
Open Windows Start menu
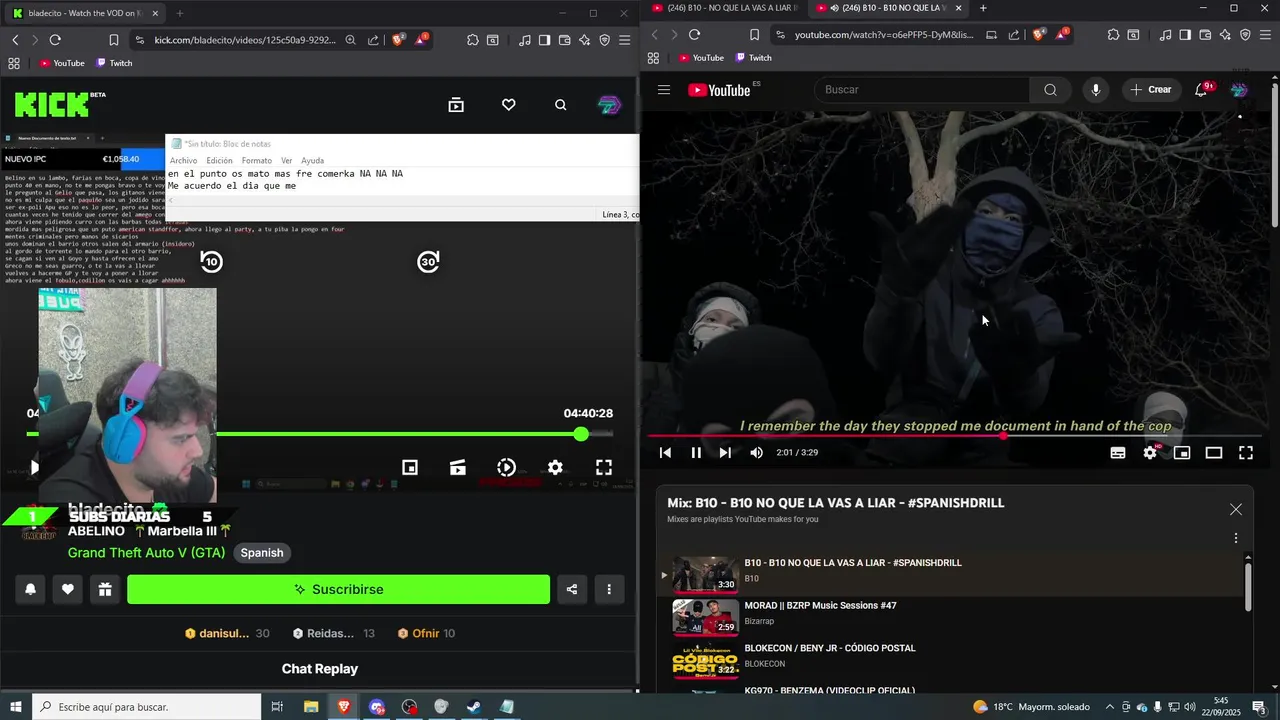16,707
